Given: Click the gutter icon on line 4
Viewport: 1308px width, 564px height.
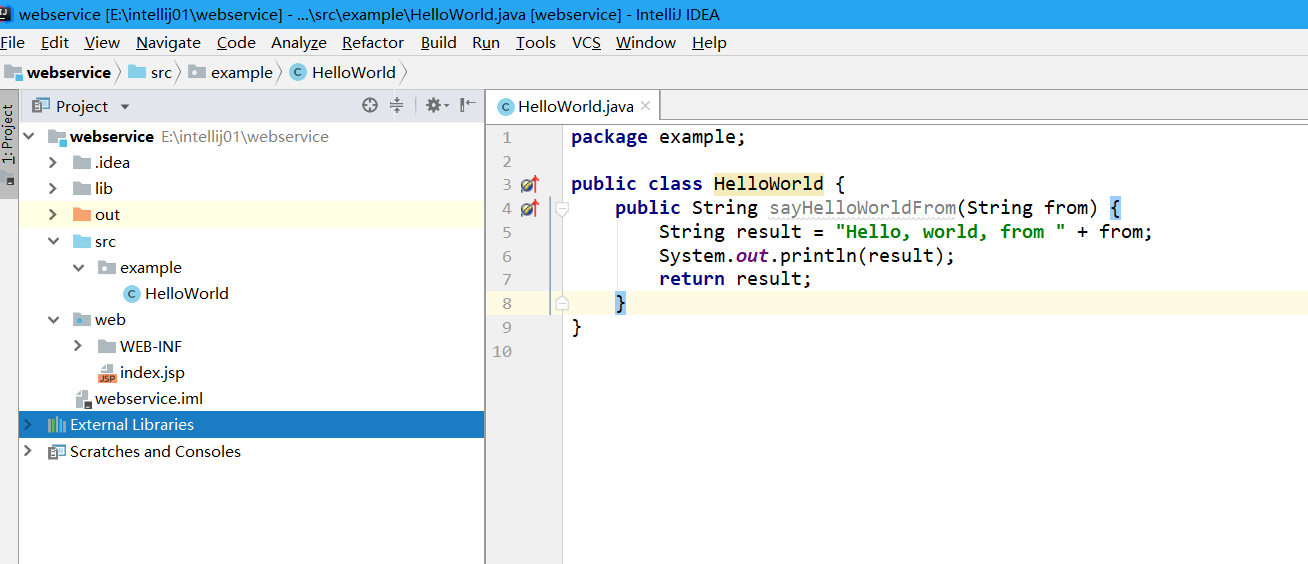Looking at the screenshot, I should coord(530,208).
